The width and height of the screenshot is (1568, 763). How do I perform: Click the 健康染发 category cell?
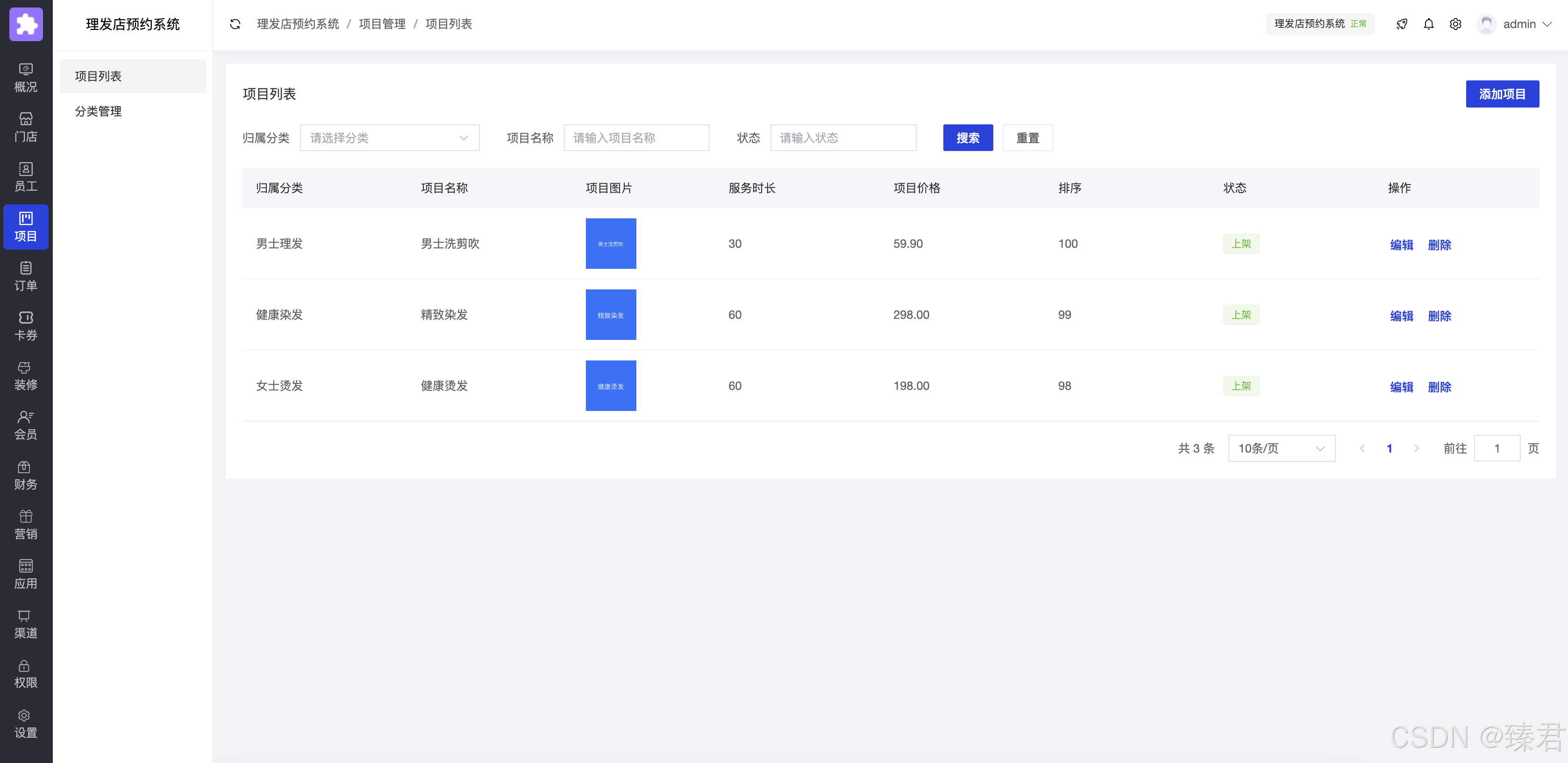pyautogui.click(x=279, y=315)
